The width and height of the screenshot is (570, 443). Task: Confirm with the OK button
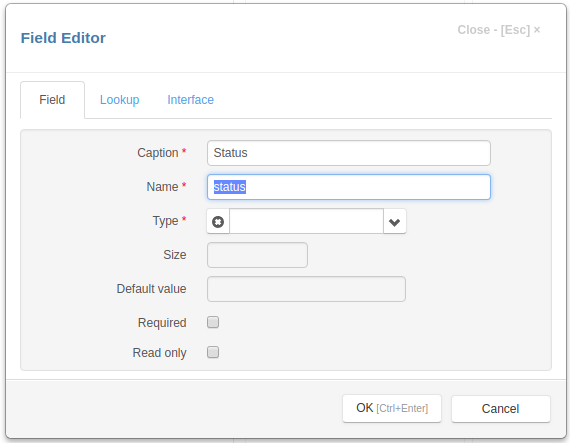point(392,408)
